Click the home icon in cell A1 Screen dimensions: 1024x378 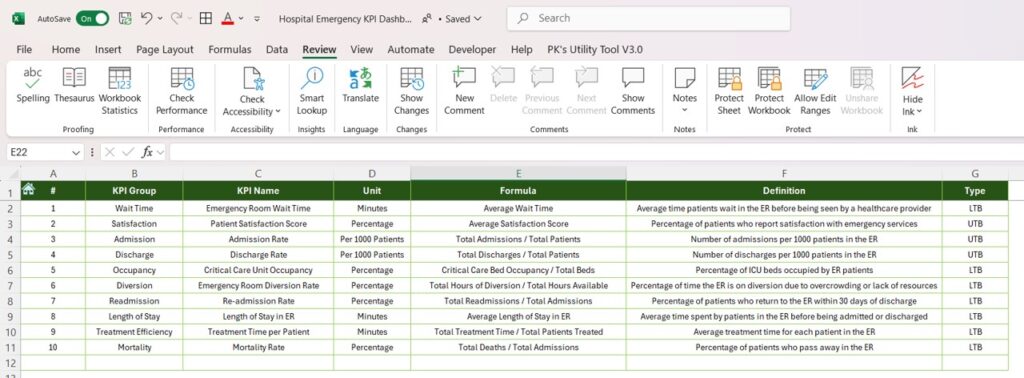point(28,189)
